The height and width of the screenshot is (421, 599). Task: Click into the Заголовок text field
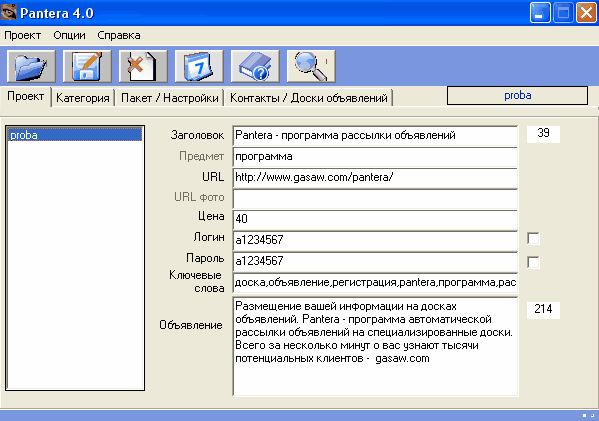click(x=375, y=135)
